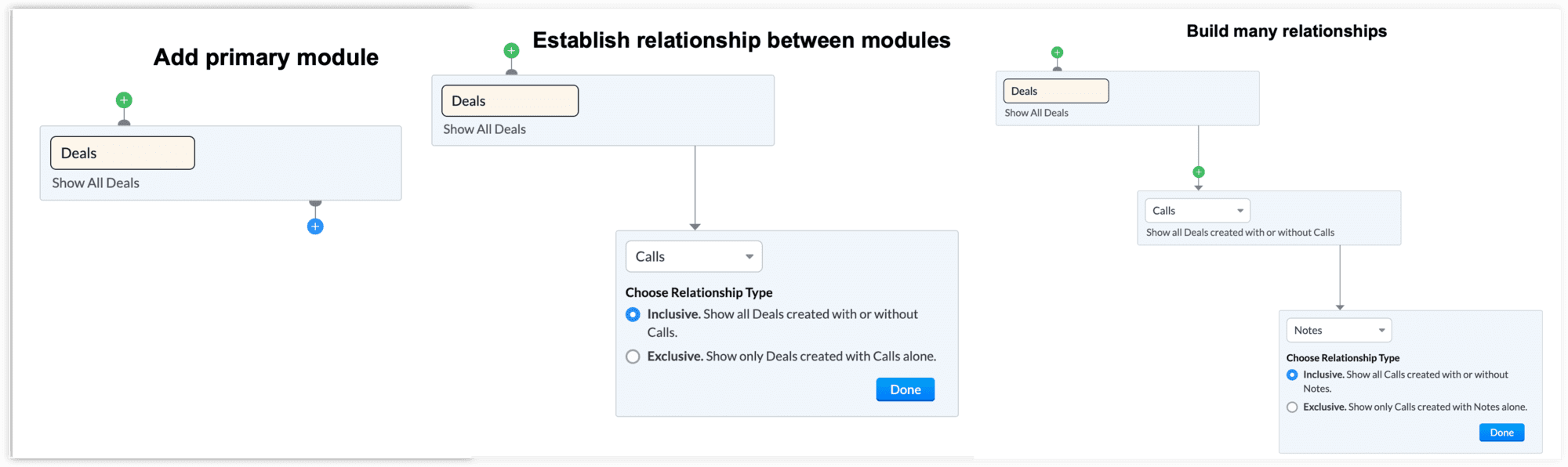1568x467 pixels.
Task: Click Done in the Notes relationship box
Action: point(1501,433)
